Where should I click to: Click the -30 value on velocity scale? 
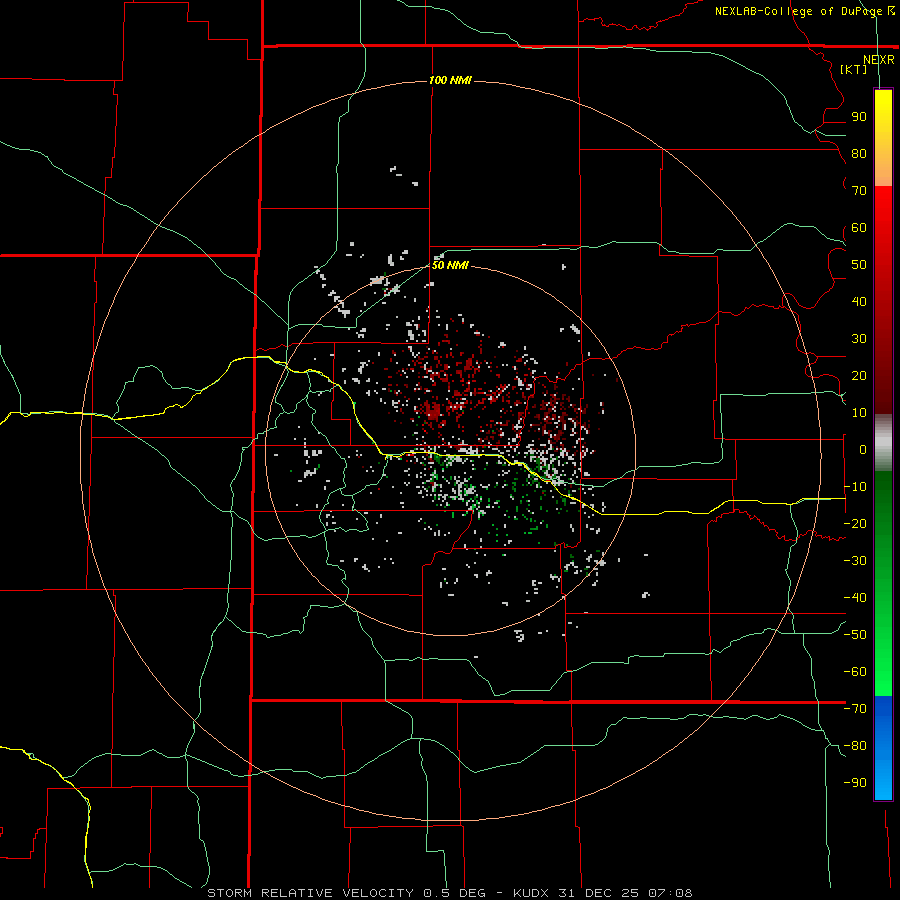pyautogui.click(x=855, y=561)
